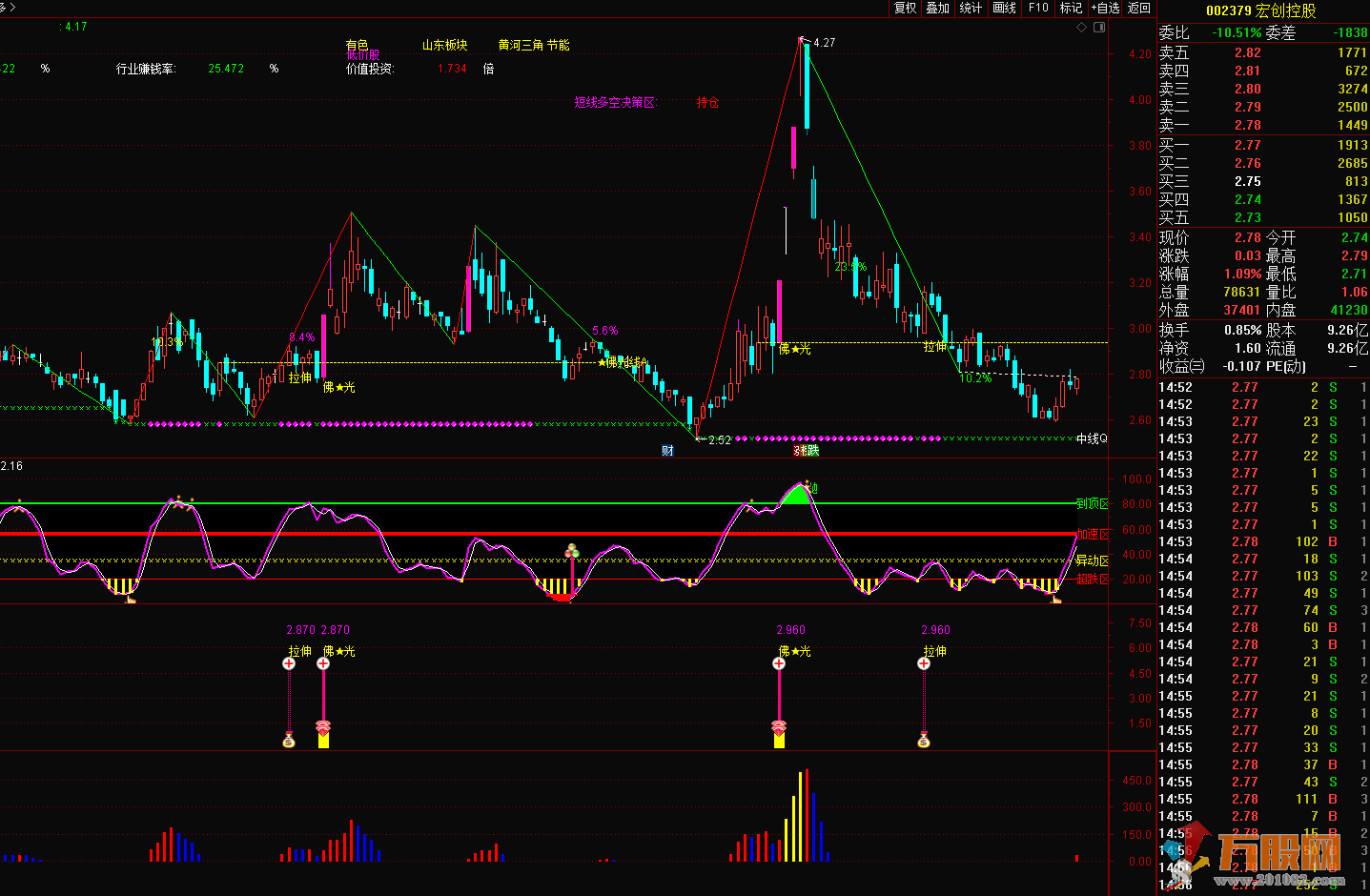Click the 外盘 value 37401
1370x896 pixels.
coord(1242,310)
